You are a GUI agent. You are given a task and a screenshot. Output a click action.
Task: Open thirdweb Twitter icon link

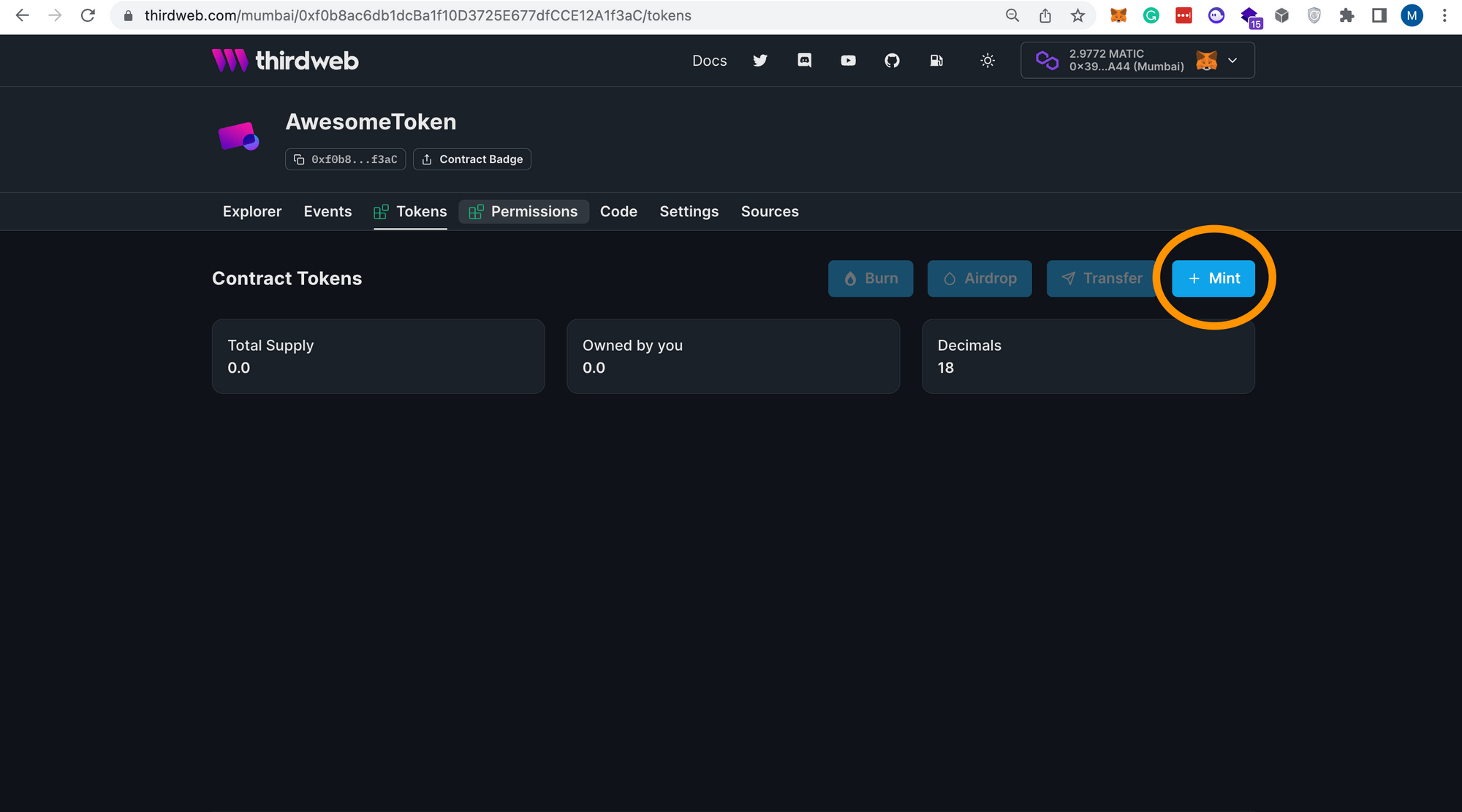(760, 61)
